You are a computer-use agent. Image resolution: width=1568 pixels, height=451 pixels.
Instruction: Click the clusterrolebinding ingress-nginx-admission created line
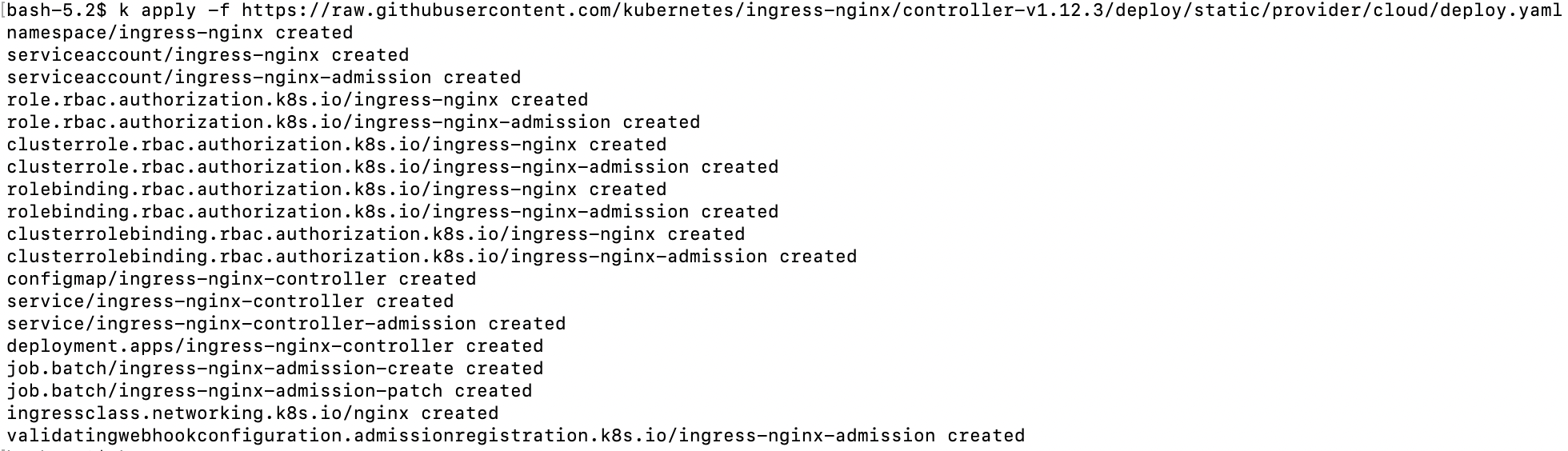point(431,257)
